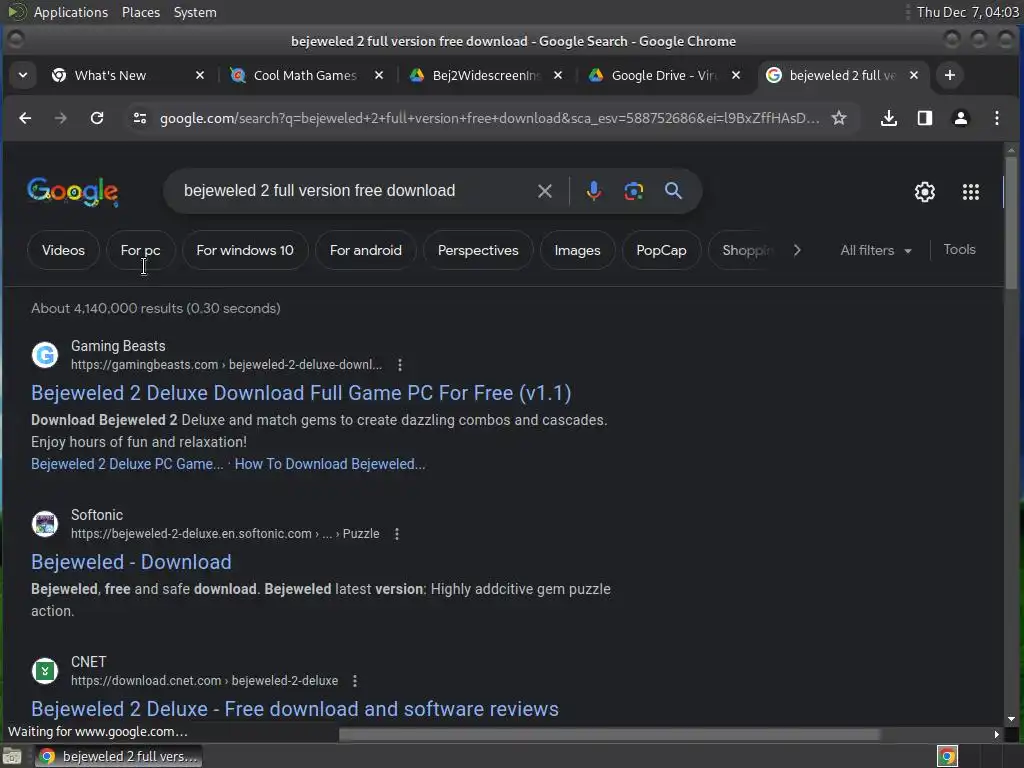
Task: Open the System menu
Action: pyautogui.click(x=195, y=12)
